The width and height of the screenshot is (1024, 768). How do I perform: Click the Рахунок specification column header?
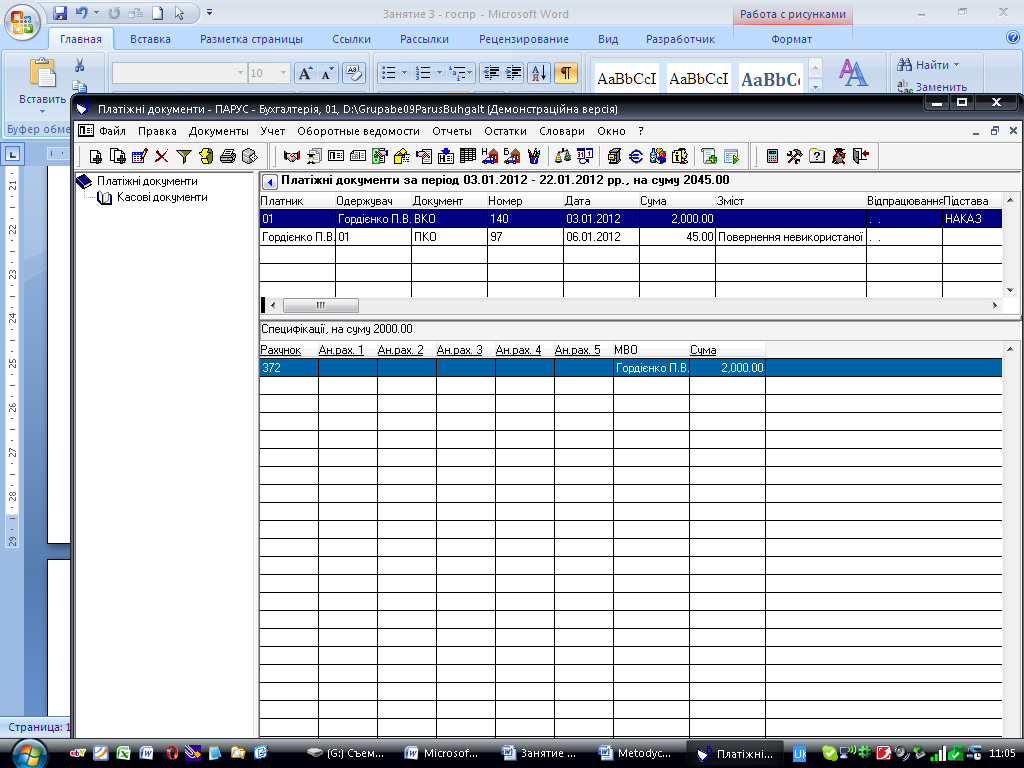click(289, 350)
